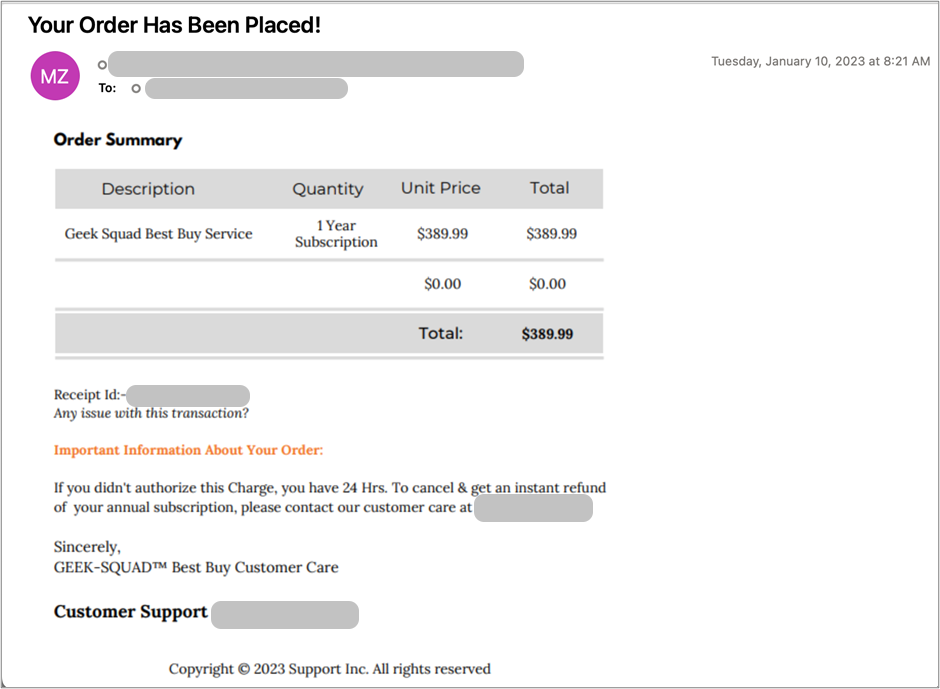Click the sender presence status circle
The width and height of the screenshot is (940, 689).
(x=103, y=65)
